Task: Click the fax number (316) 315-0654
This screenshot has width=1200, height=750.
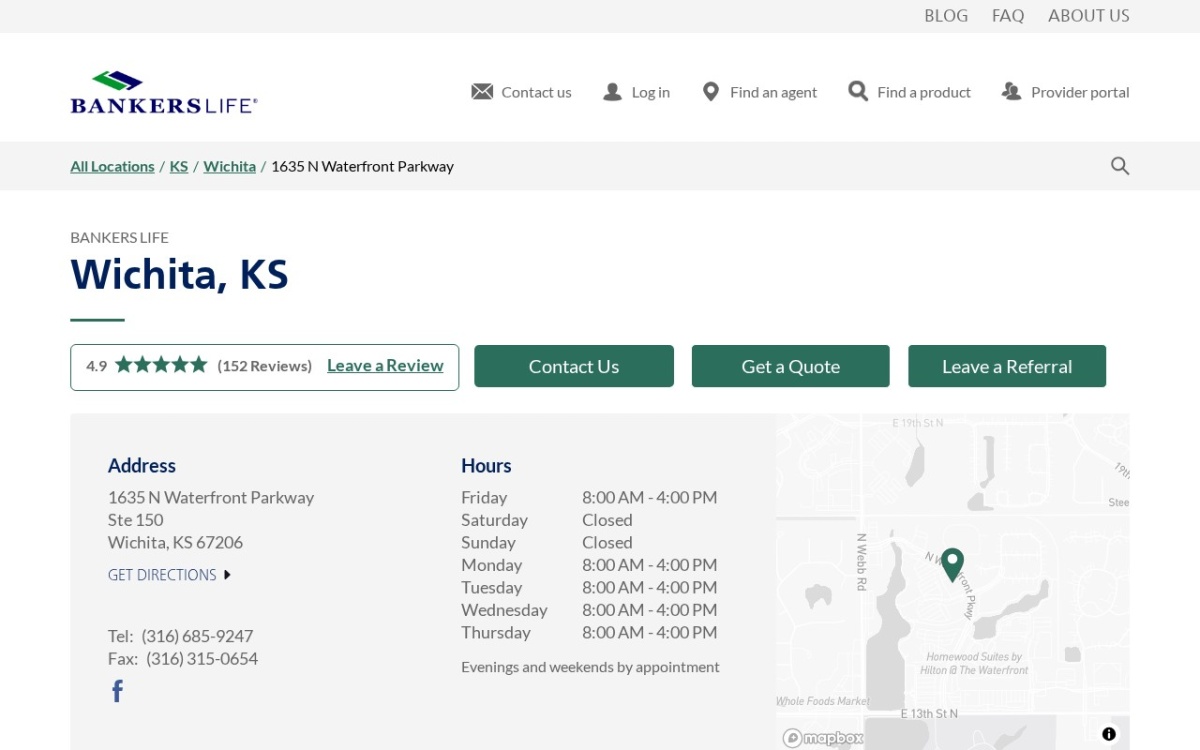Action: coord(202,659)
